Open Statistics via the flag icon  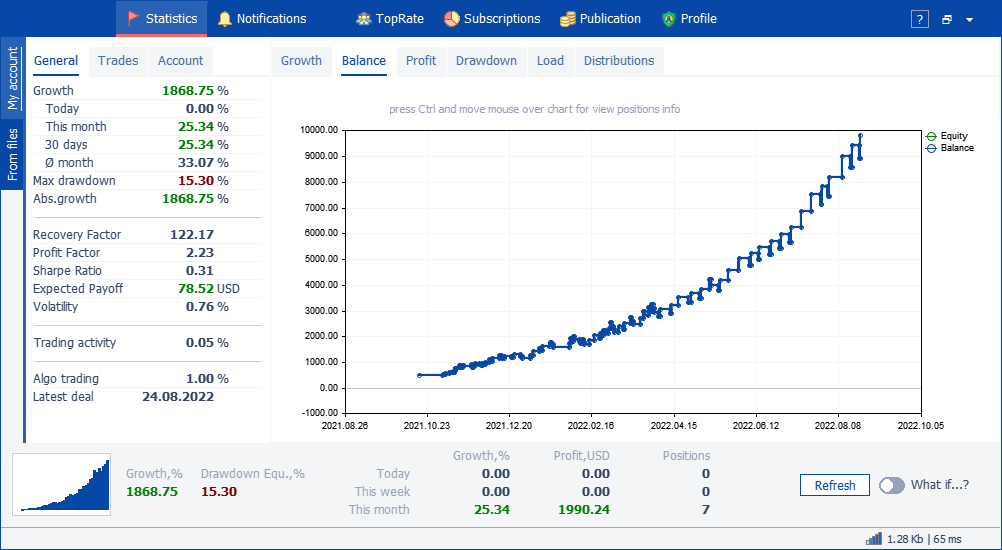[134, 19]
